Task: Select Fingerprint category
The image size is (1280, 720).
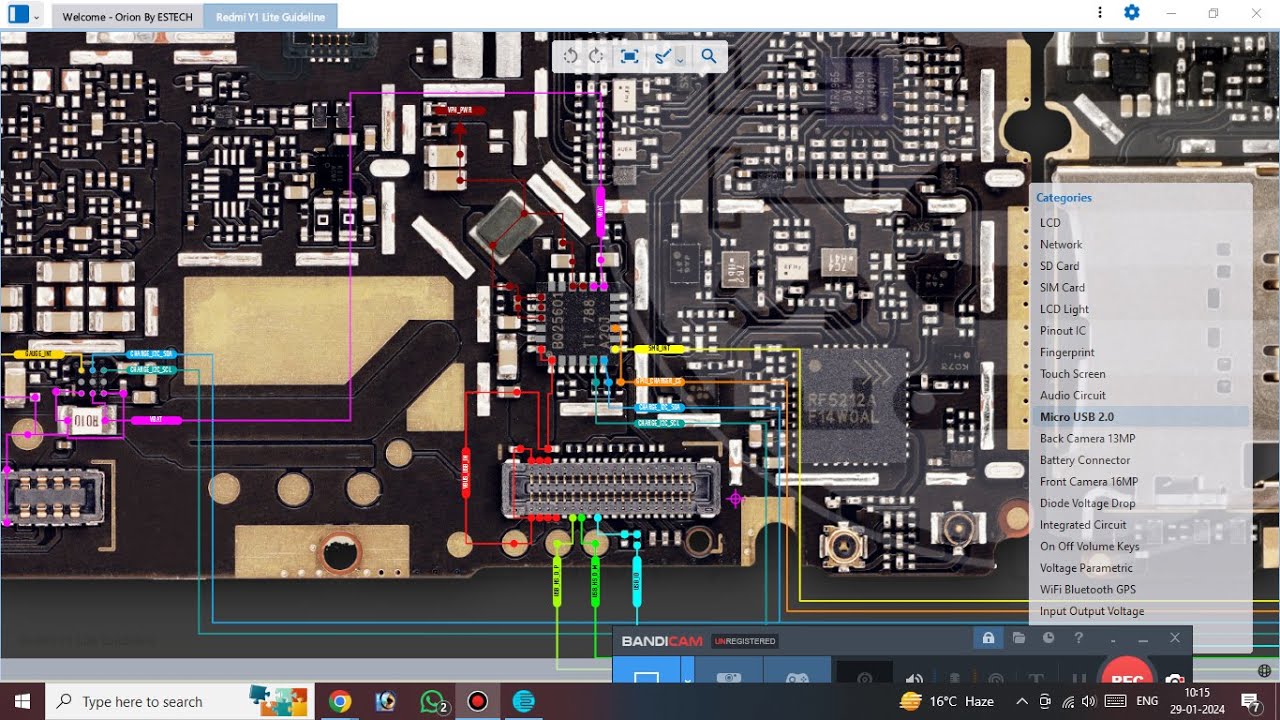Action: [x=1067, y=352]
